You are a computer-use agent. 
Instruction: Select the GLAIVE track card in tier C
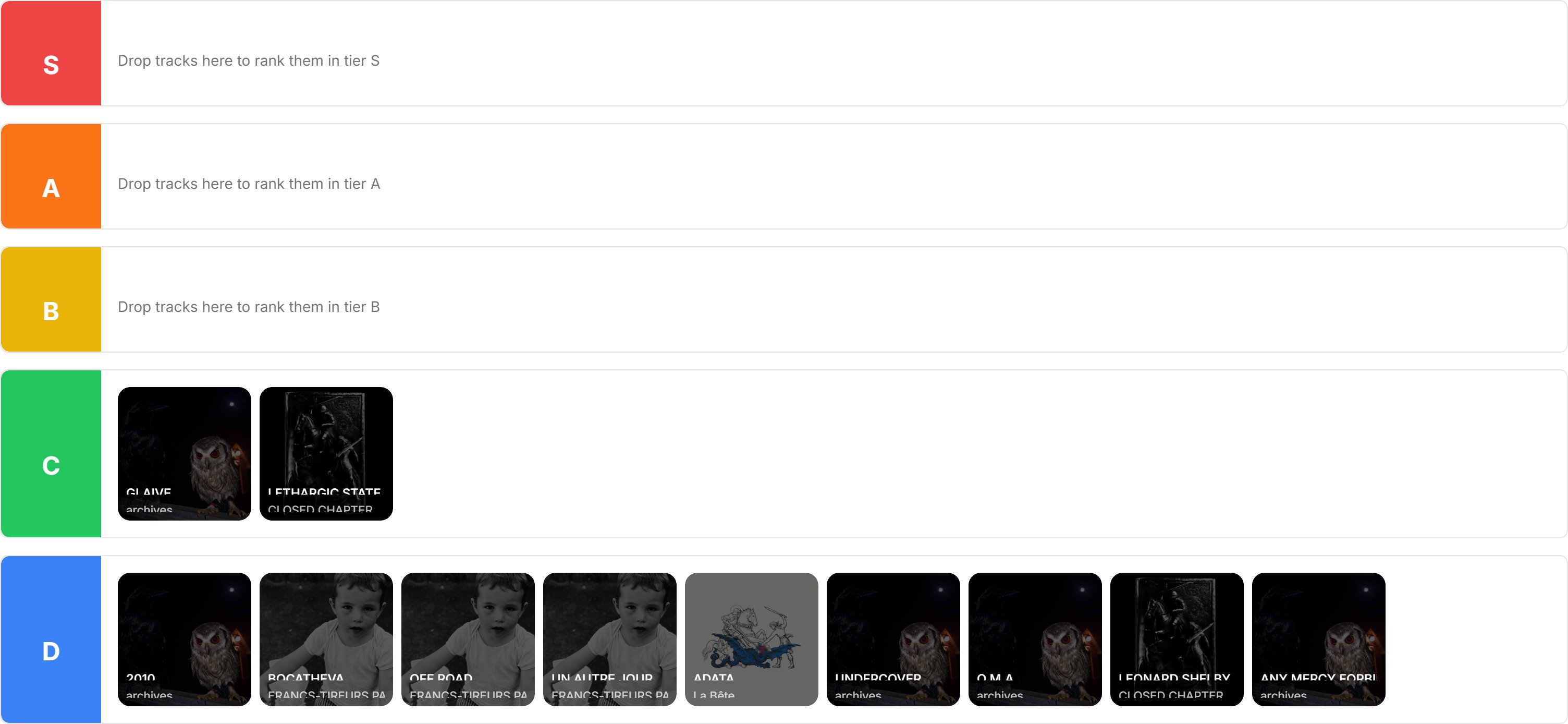pyautogui.click(x=185, y=454)
